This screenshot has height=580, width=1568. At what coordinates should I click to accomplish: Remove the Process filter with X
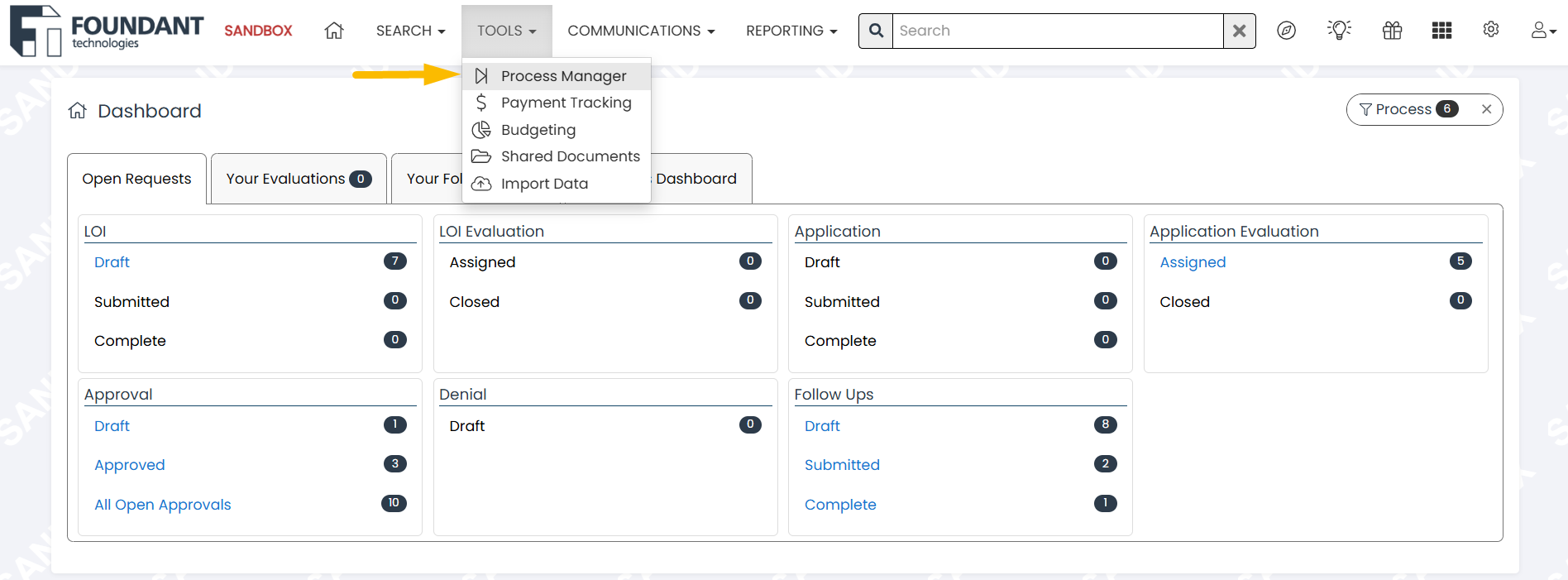(x=1486, y=109)
